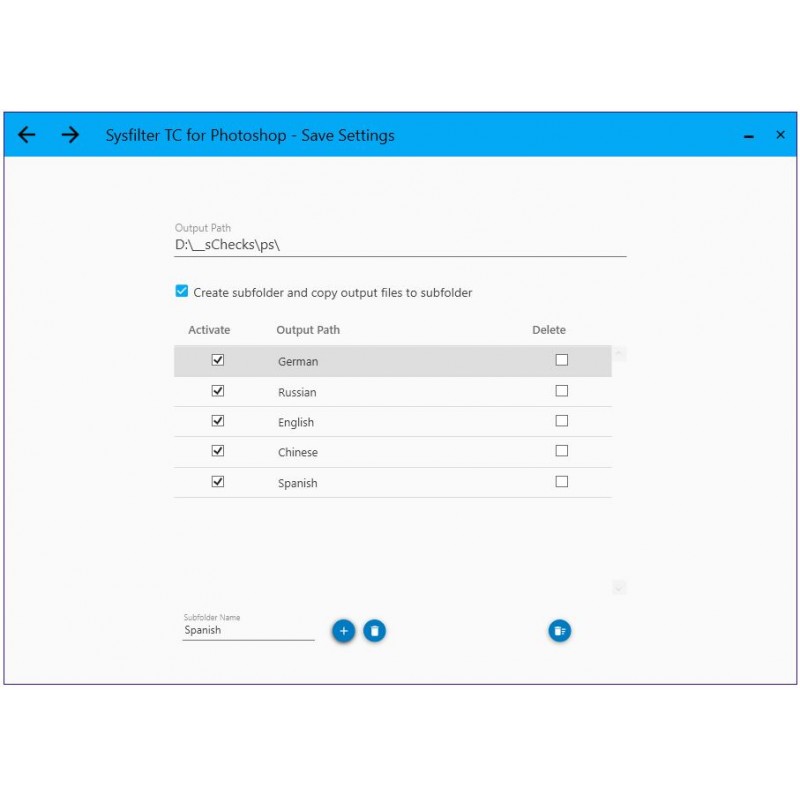The image size is (800, 800).
Task: Check Delete box for Chinese
Action: [x=562, y=451]
